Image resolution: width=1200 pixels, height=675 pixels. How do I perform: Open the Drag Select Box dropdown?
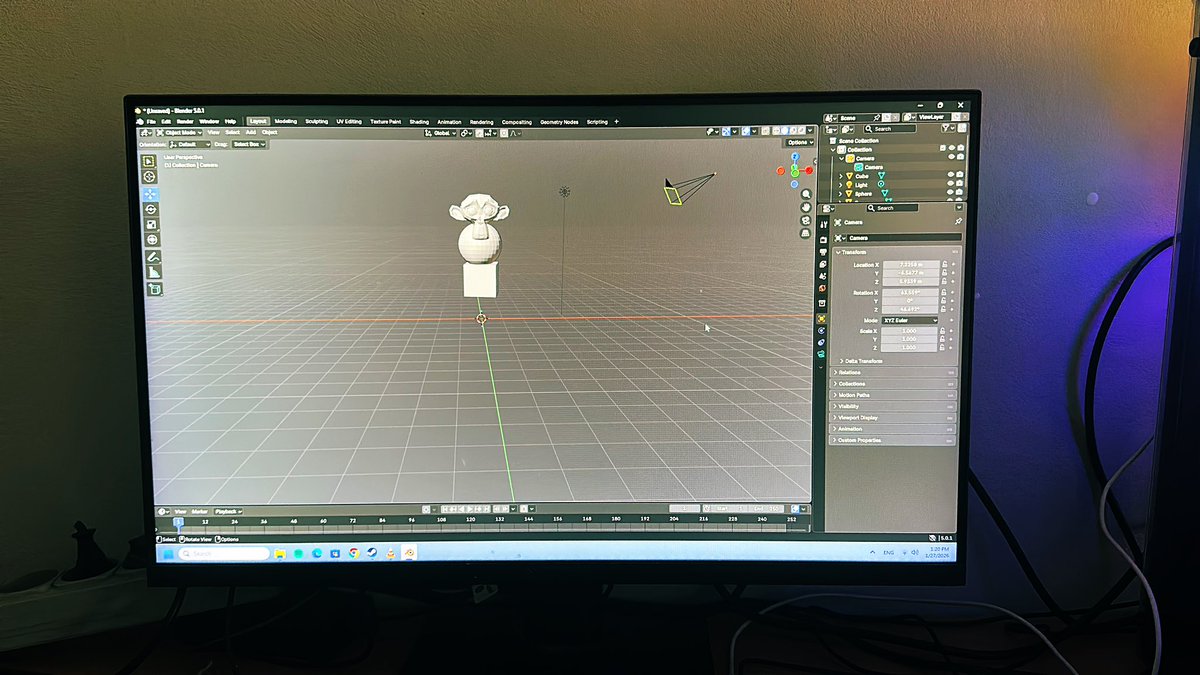pyautogui.click(x=250, y=144)
